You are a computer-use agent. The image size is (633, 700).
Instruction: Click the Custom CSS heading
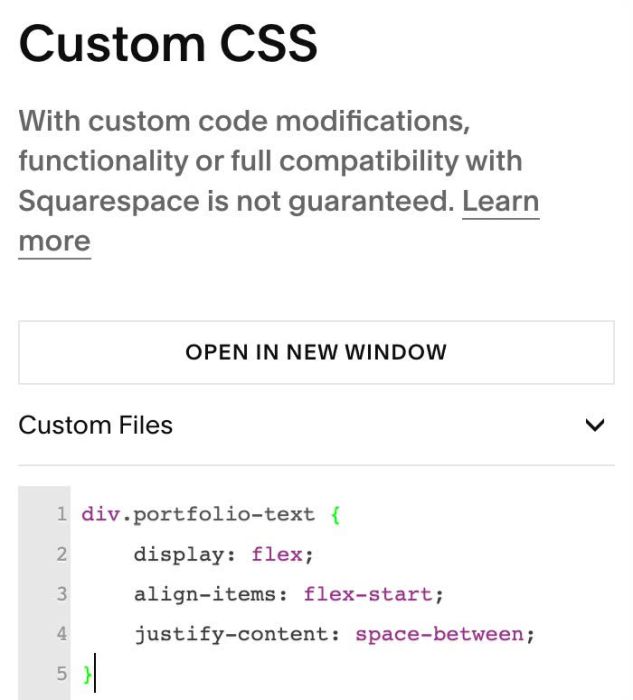pyautogui.click(x=168, y=44)
